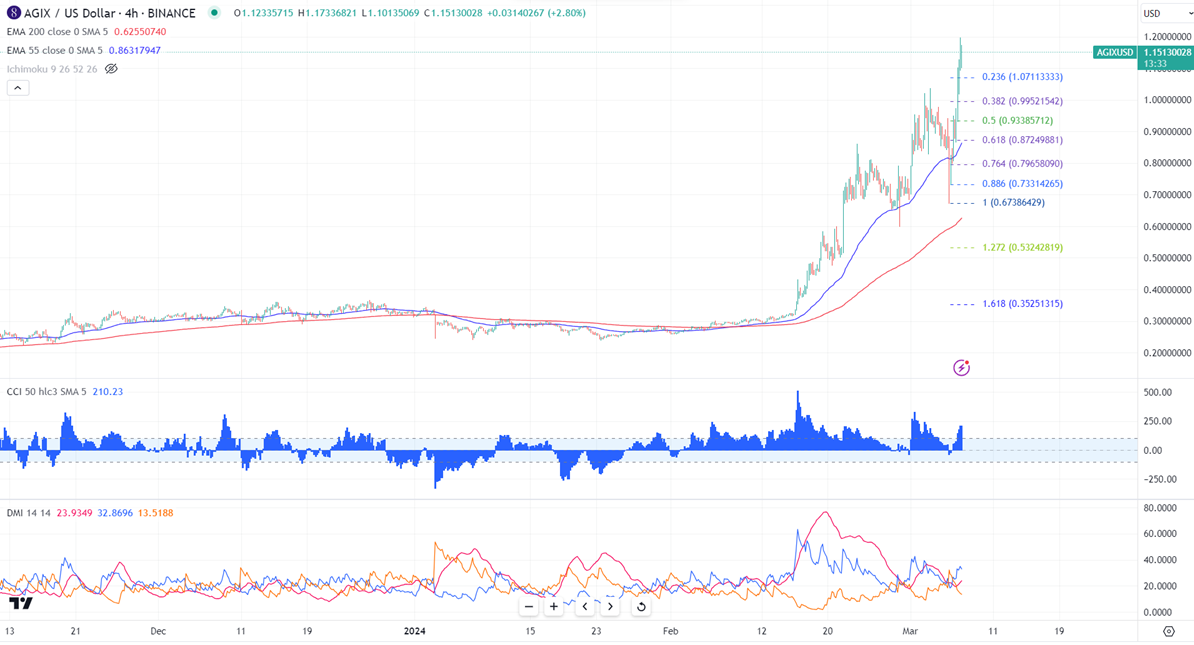
Task: Toggle Ichimoku indicator visibility eye icon
Action: click(x=111, y=69)
